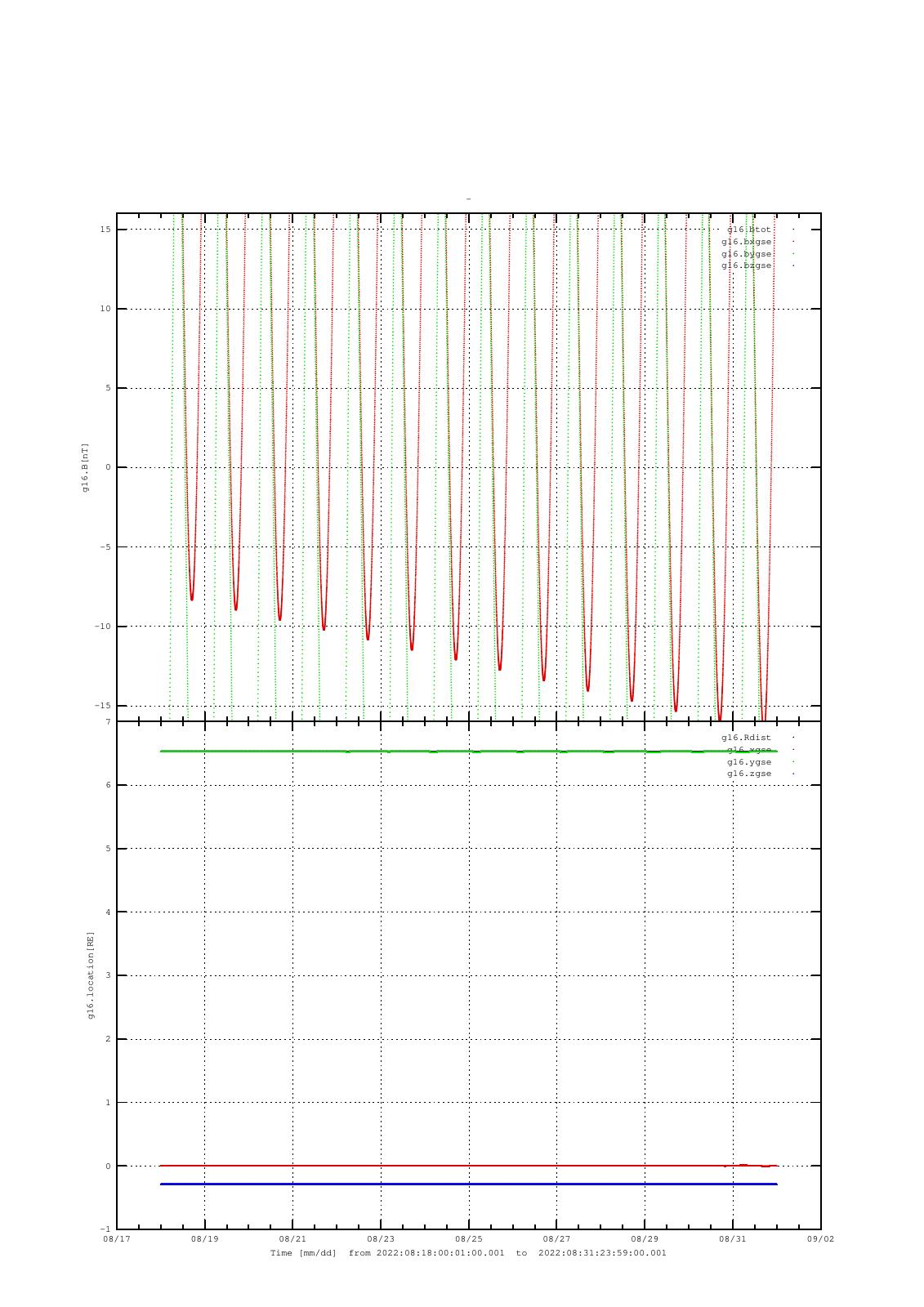Pick the 08/25 date tick label
924x1307 pixels.
[x=469, y=1239]
